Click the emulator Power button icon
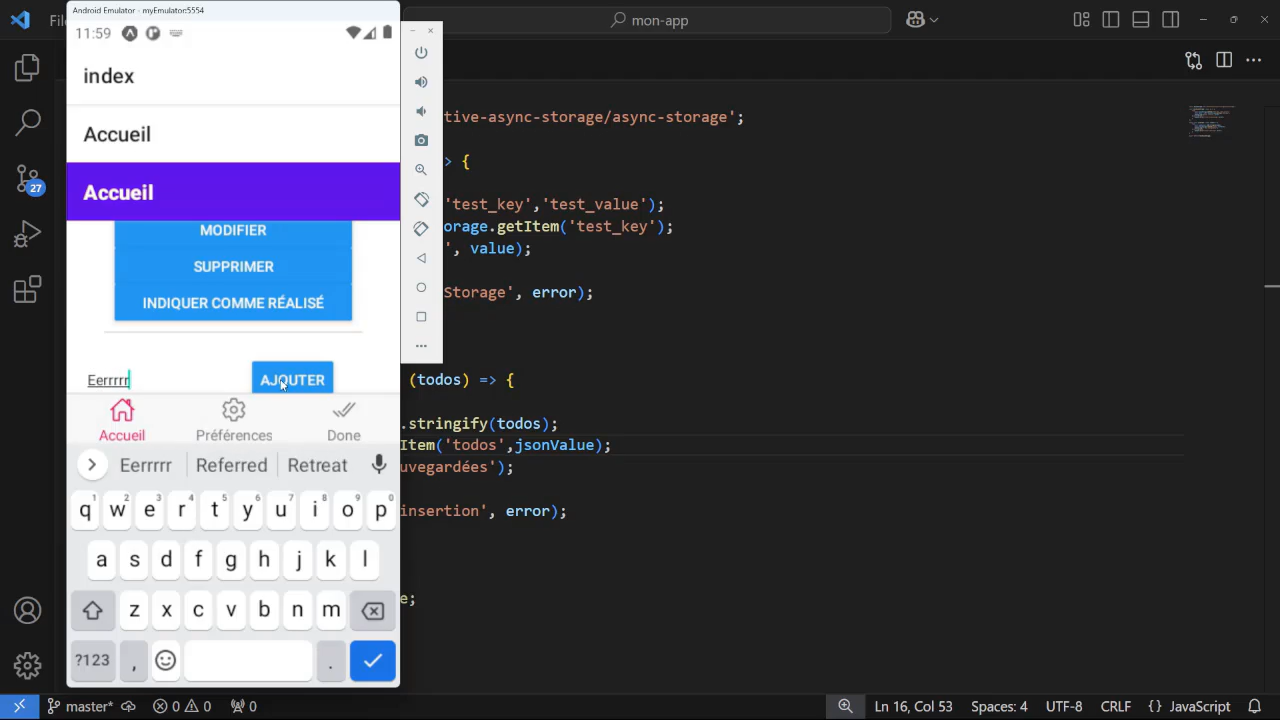The image size is (1280, 720). pos(421,52)
